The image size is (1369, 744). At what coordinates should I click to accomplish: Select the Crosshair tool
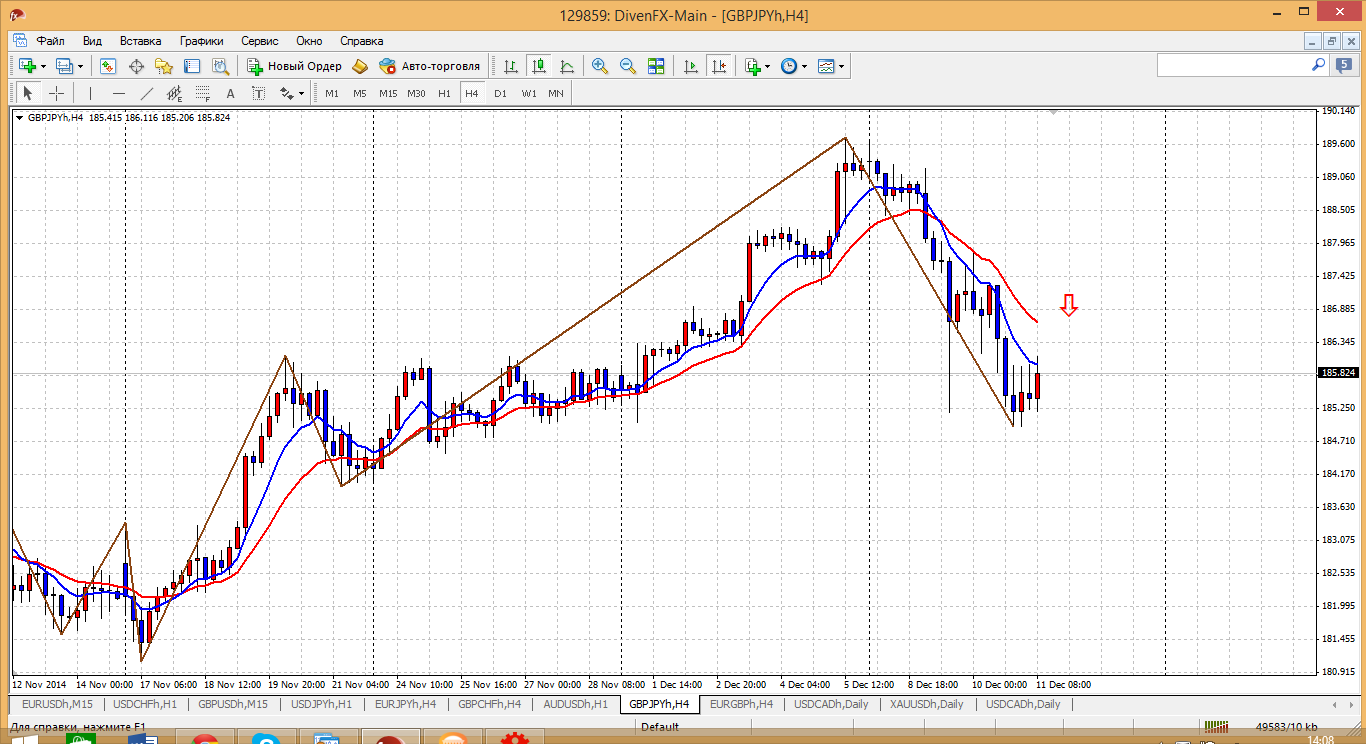point(57,93)
